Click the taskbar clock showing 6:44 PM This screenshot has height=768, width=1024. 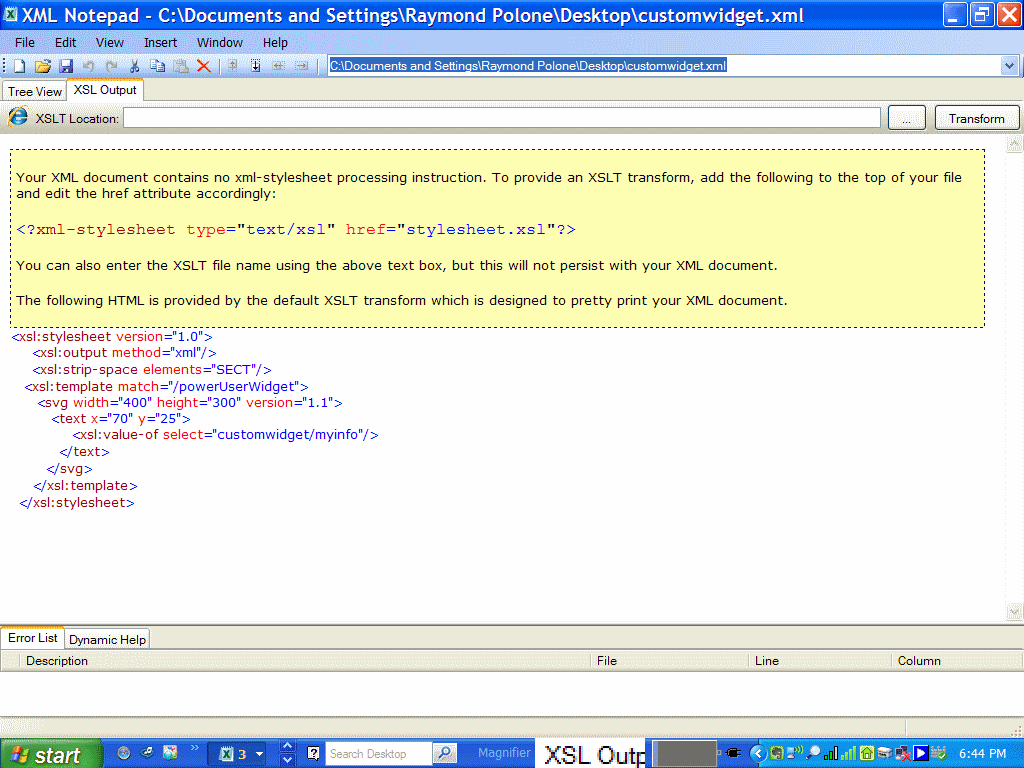click(x=982, y=754)
